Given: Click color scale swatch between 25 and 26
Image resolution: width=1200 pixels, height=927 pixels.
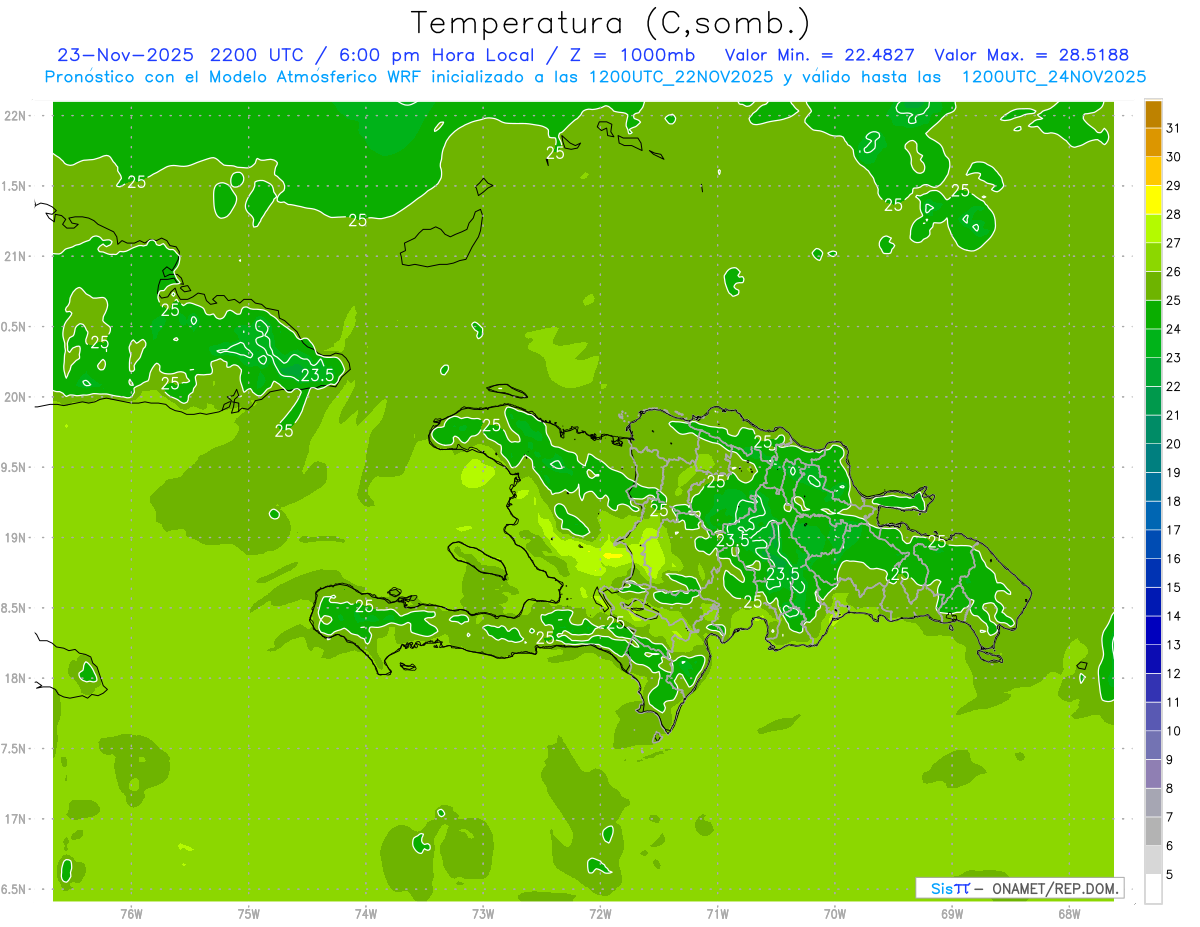Looking at the screenshot, I should [x=1153, y=286].
